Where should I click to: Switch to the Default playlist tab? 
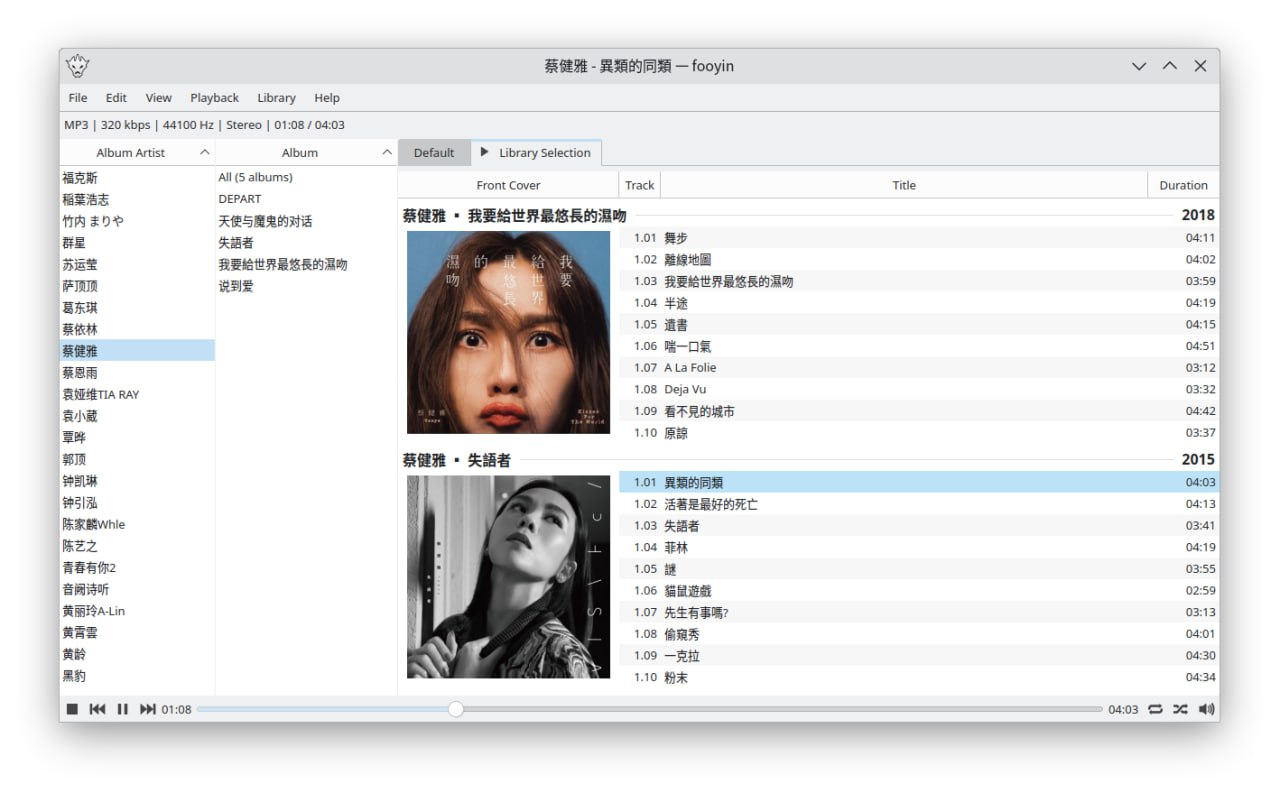click(434, 153)
